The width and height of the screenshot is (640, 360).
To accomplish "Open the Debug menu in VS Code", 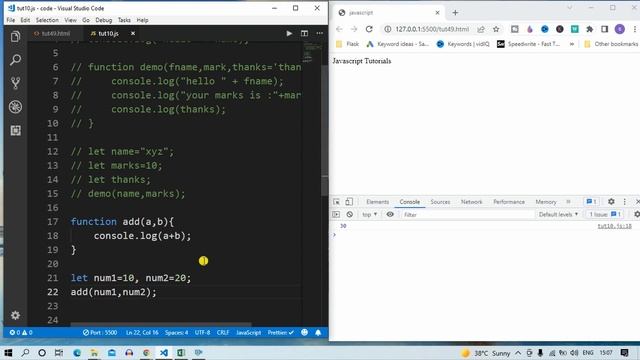I will pyautogui.click(x=104, y=20).
